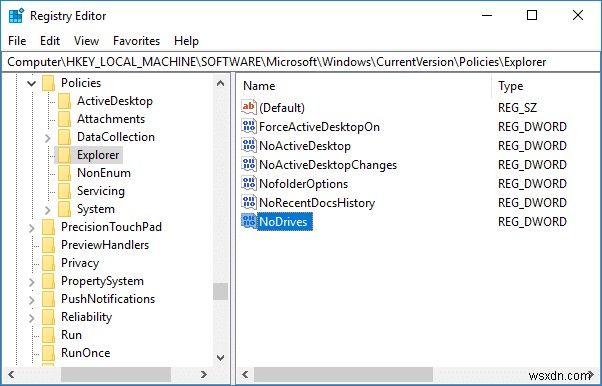Click the RunOnce folder icon
Screen dimensions: 602x386
point(48,354)
